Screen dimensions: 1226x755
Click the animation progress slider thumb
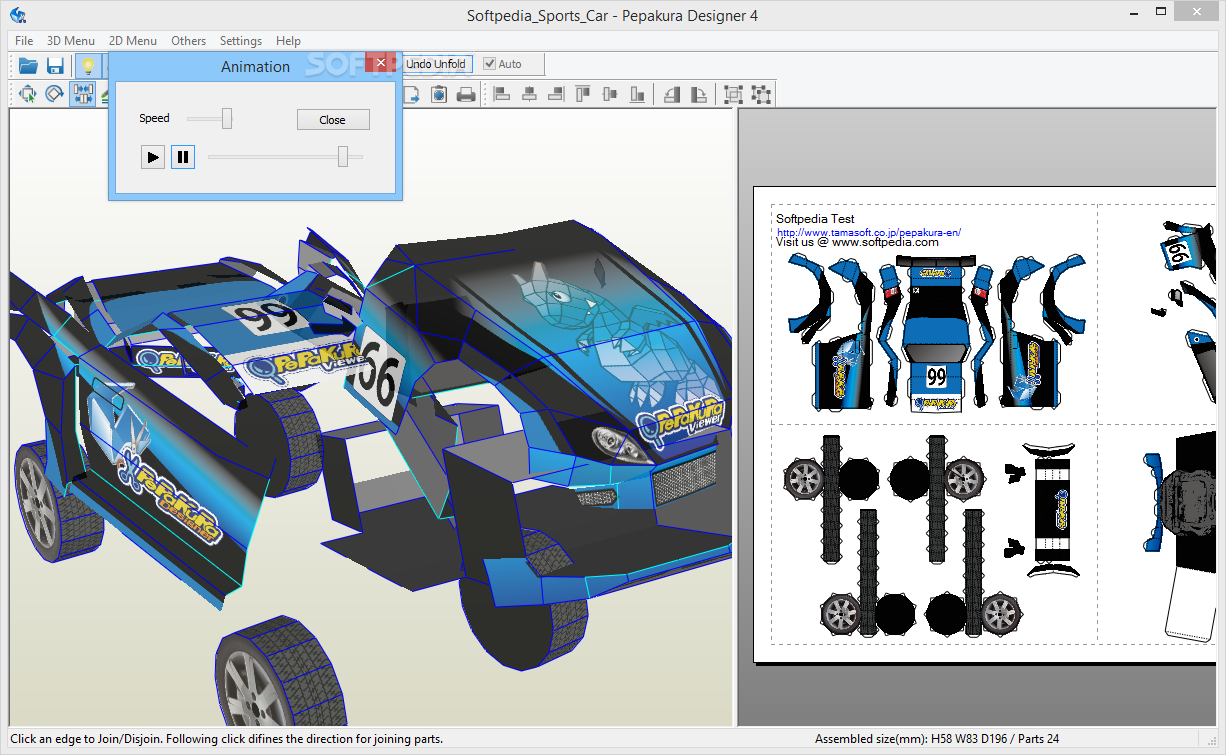[x=343, y=156]
